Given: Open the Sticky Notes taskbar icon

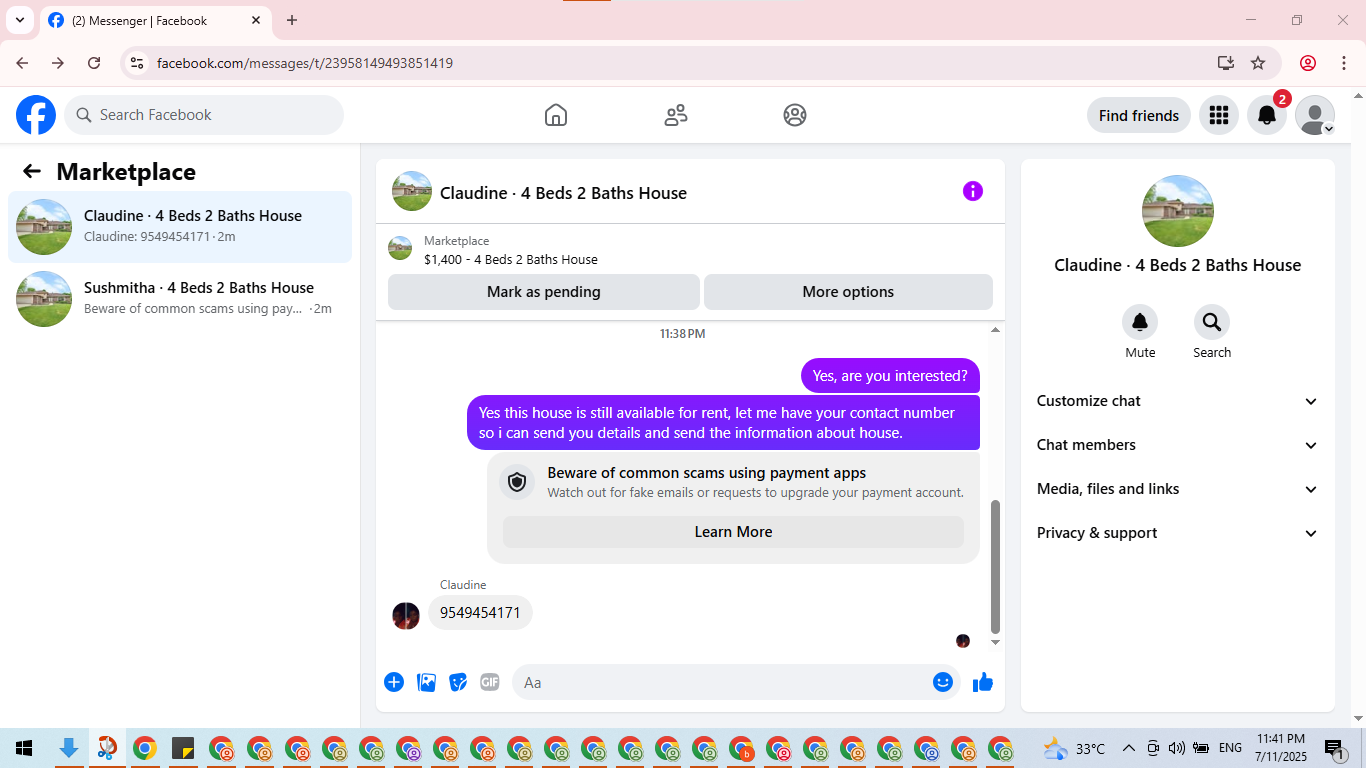Looking at the screenshot, I should tap(183, 748).
